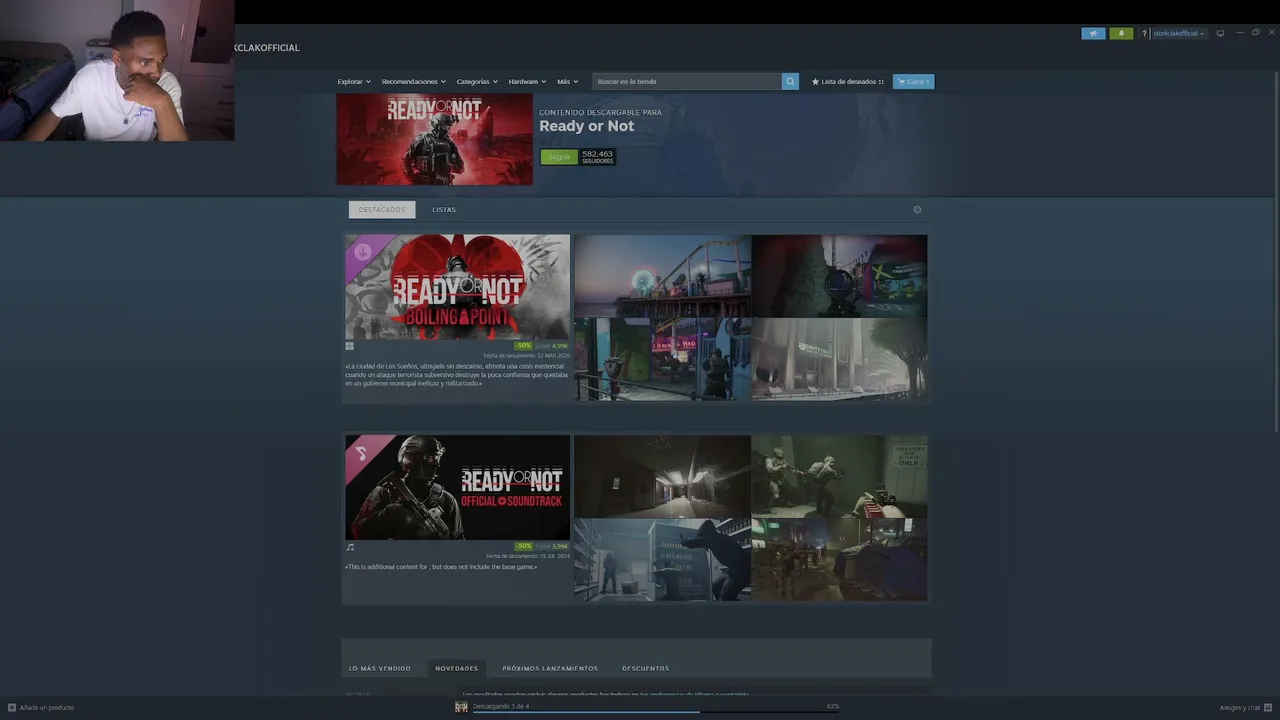The image size is (1280, 720).
Task: Switch to the Listas tab
Action: coord(444,210)
